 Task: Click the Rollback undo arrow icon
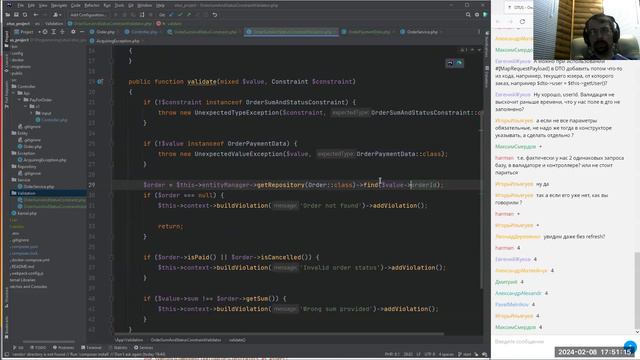tap(215, 15)
